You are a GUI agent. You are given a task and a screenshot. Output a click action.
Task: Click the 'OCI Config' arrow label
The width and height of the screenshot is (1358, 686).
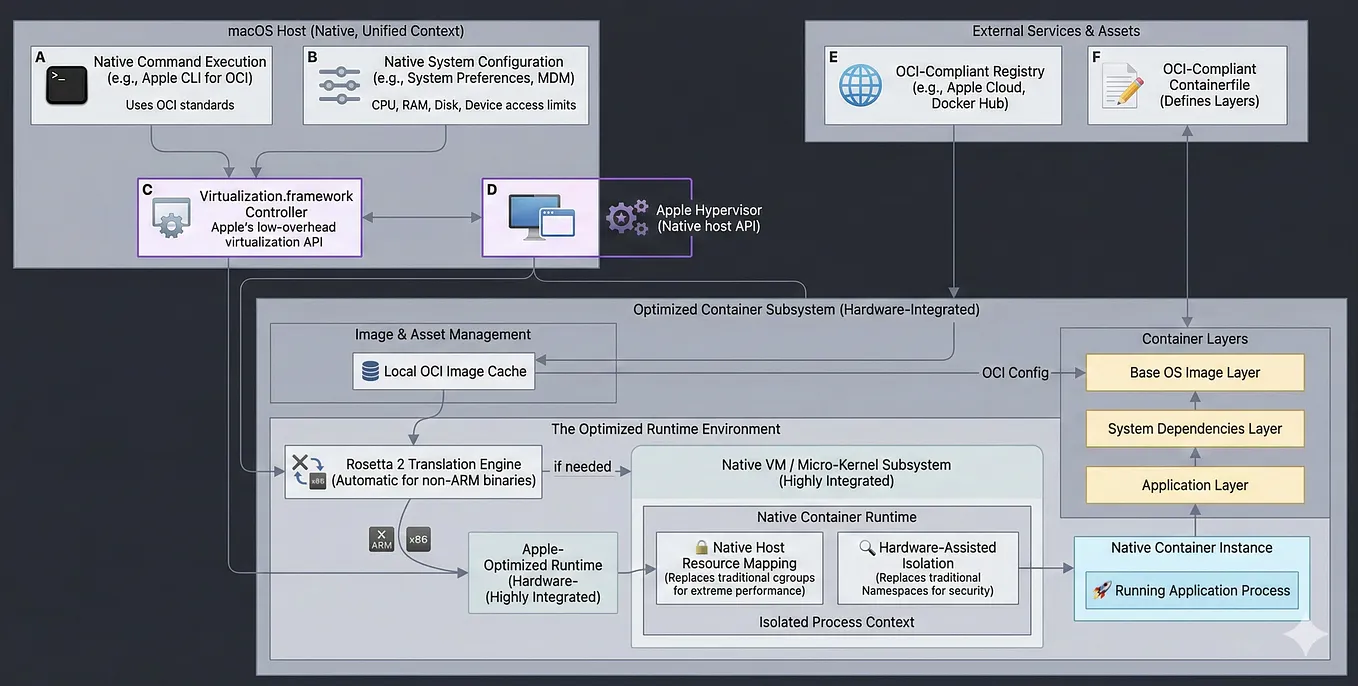(1015, 372)
